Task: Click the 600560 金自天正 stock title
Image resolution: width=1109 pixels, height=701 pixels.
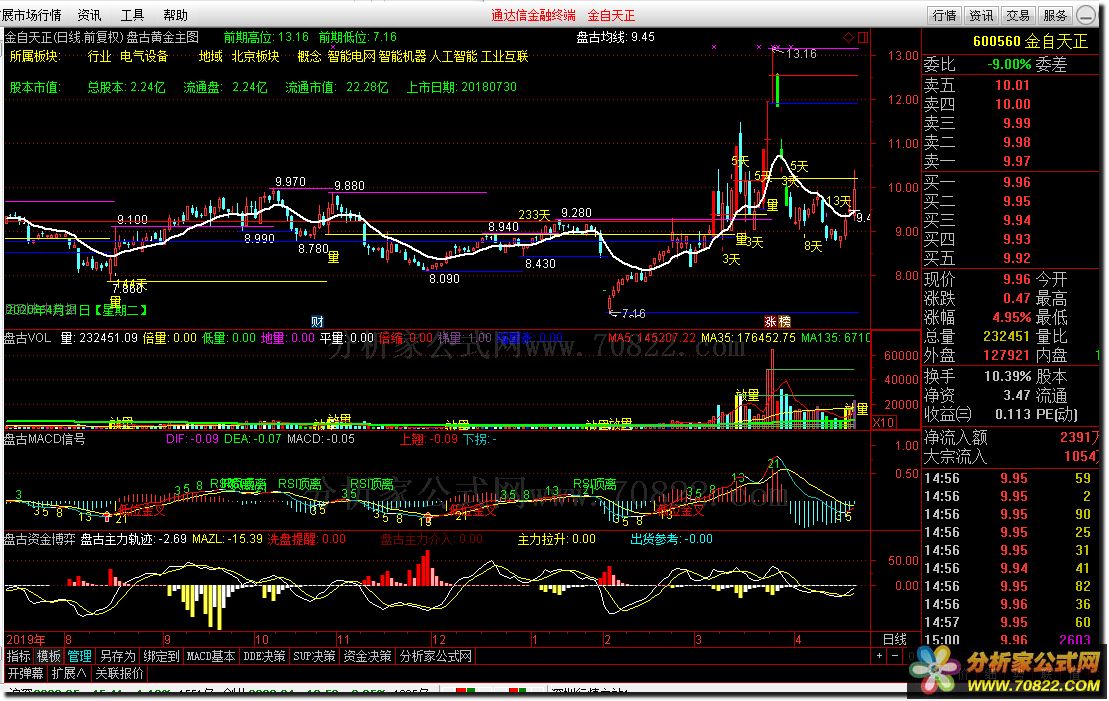Action: (x=1030, y=42)
